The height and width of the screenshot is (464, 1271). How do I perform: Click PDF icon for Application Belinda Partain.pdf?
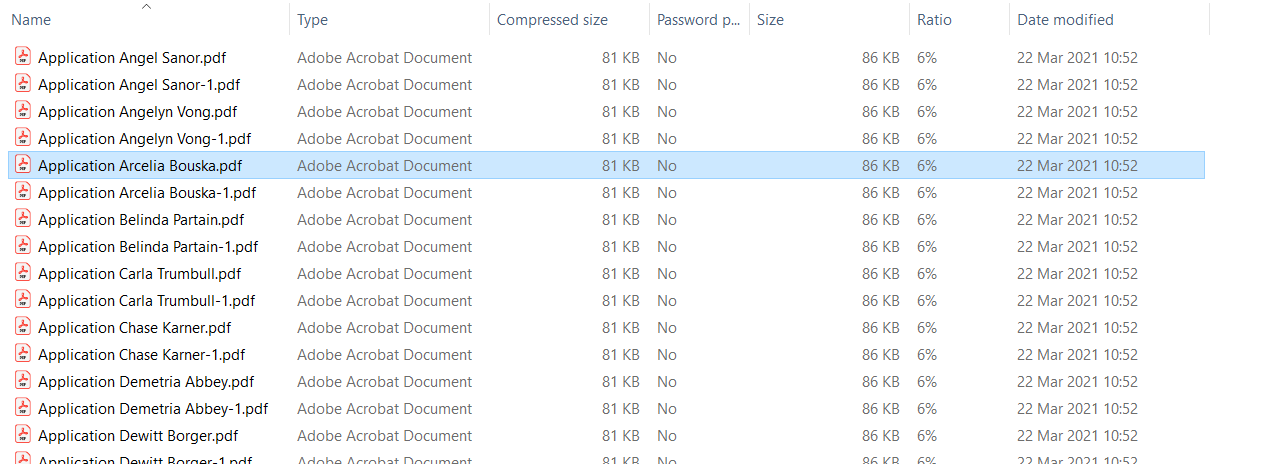coord(22,219)
